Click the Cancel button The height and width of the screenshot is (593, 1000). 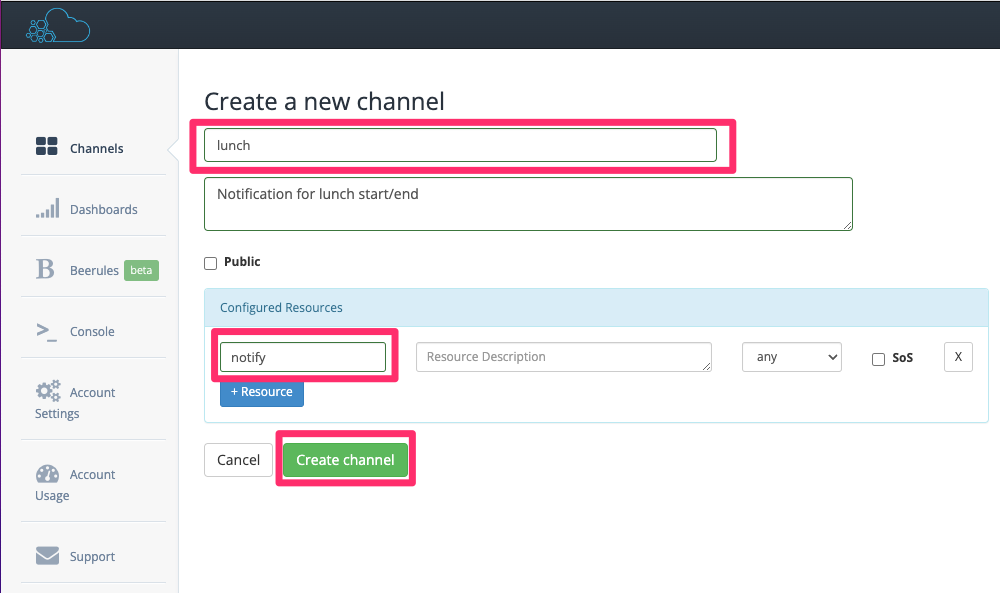(x=239, y=460)
